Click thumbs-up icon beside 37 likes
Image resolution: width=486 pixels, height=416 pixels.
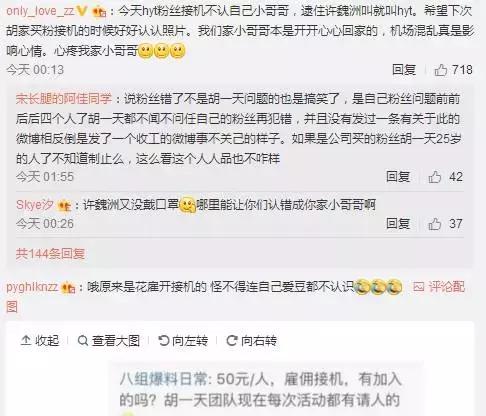point(435,224)
